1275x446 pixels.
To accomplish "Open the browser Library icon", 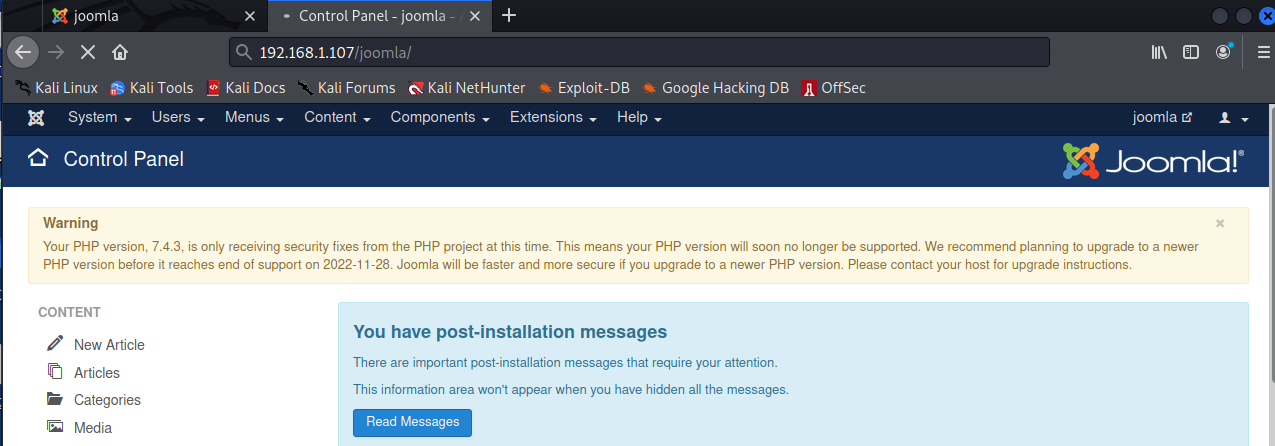I will (1159, 52).
